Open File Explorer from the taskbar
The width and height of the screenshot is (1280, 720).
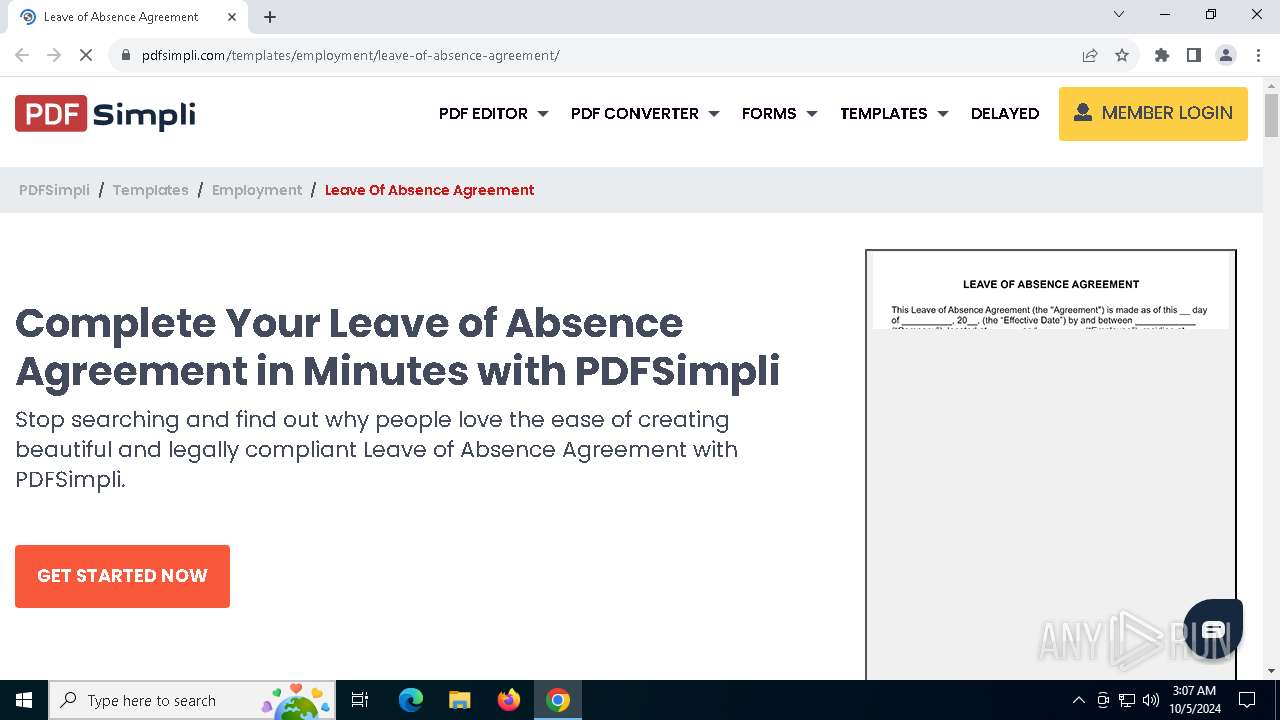click(459, 700)
